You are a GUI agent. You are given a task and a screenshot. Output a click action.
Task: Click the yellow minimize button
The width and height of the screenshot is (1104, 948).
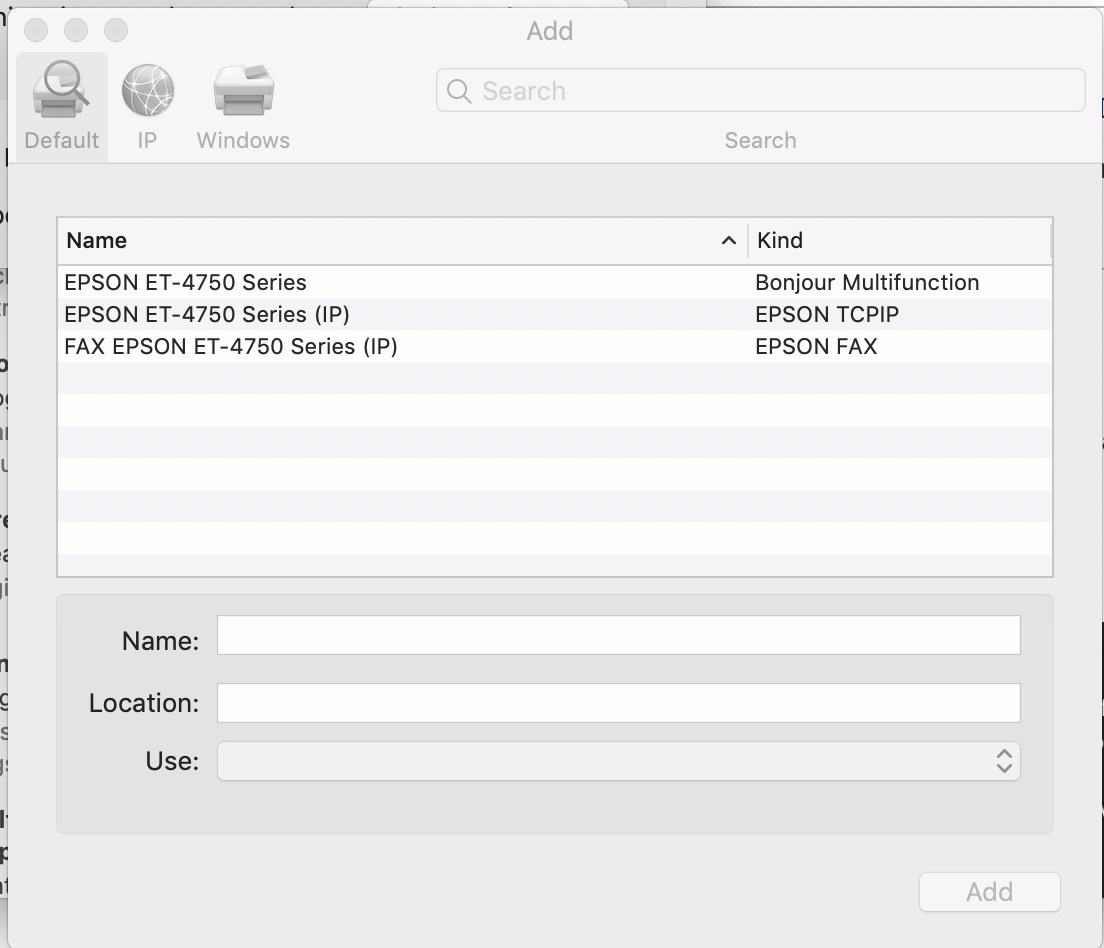[x=76, y=30]
